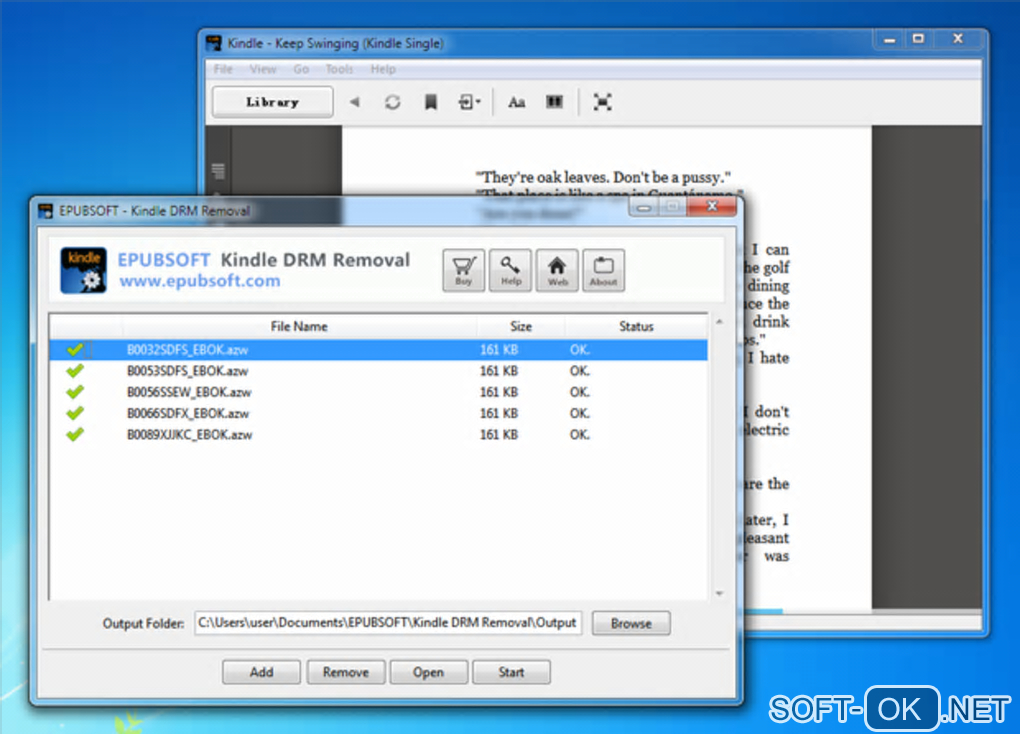Toggle Kindle full screen icon
The image size is (1020, 734).
(x=602, y=102)
